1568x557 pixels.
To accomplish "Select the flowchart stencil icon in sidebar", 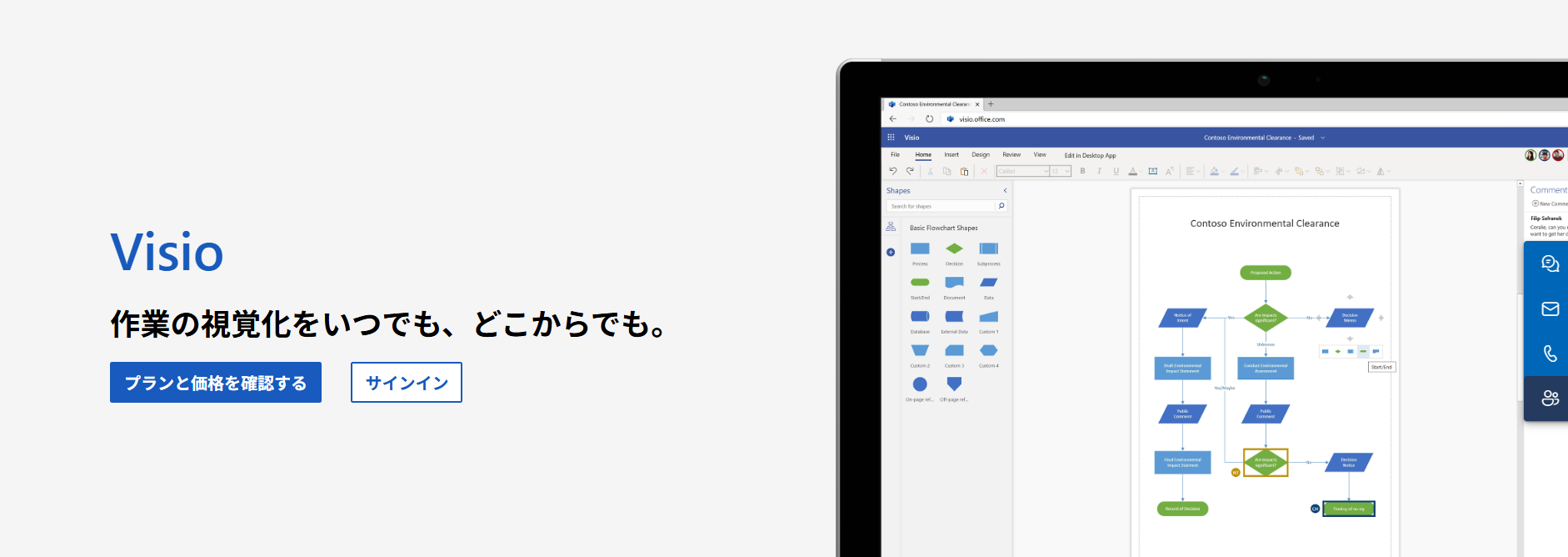I will [x=891, y=227].
